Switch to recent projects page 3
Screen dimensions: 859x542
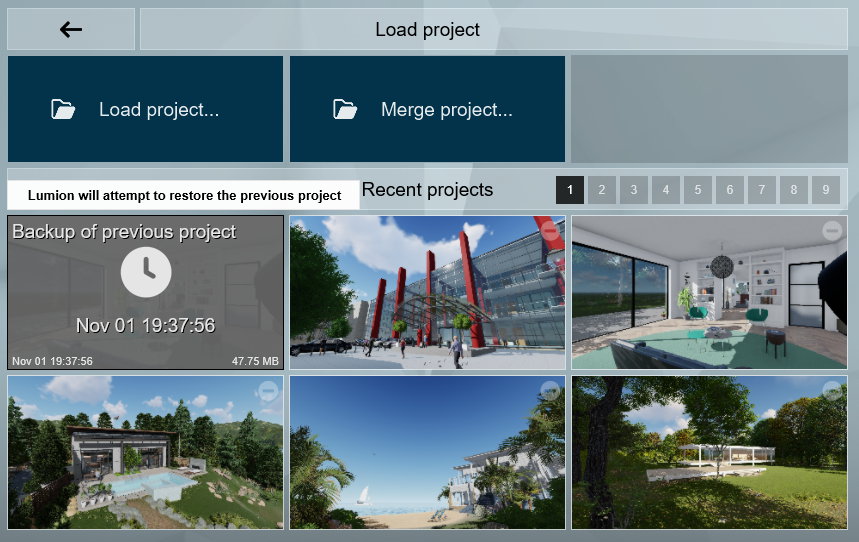[634, 190]
